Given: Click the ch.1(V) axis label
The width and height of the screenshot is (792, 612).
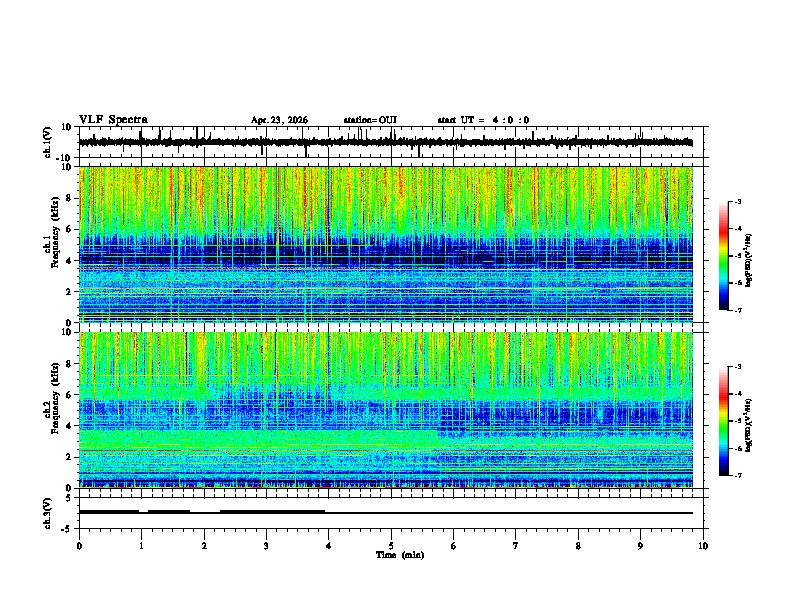Looking at the screenshot, I should [x=48, y=143].
